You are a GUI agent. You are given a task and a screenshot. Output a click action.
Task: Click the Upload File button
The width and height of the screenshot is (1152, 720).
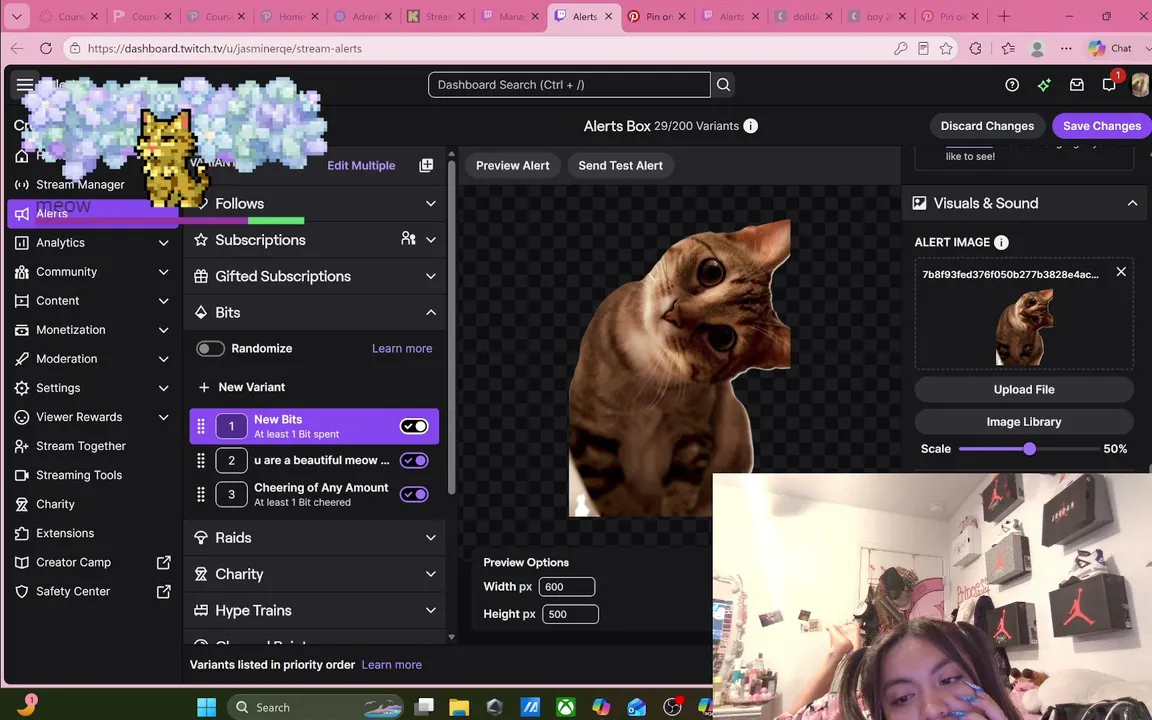pos(1023,389)
